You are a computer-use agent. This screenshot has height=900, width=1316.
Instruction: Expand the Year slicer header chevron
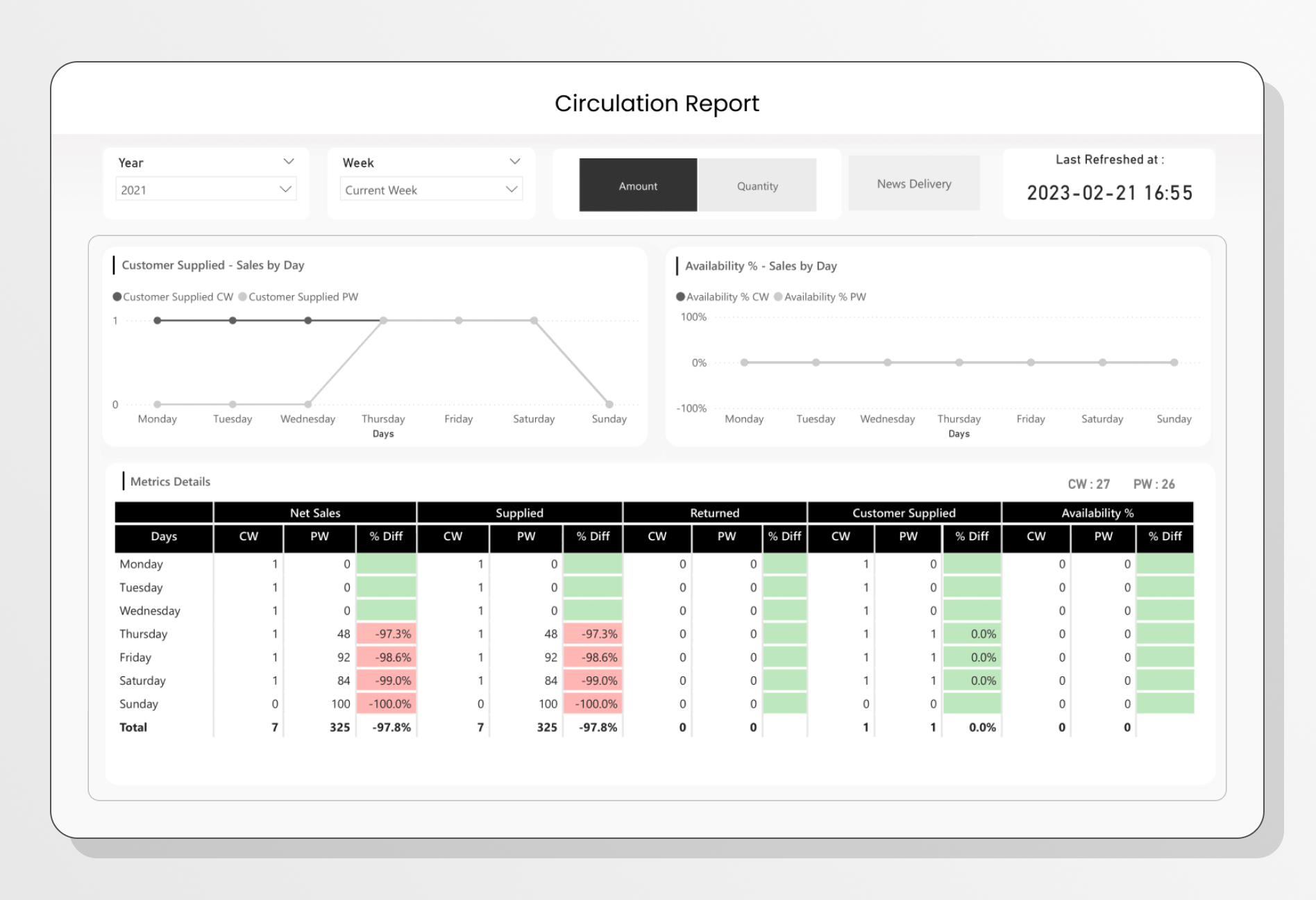289,162
